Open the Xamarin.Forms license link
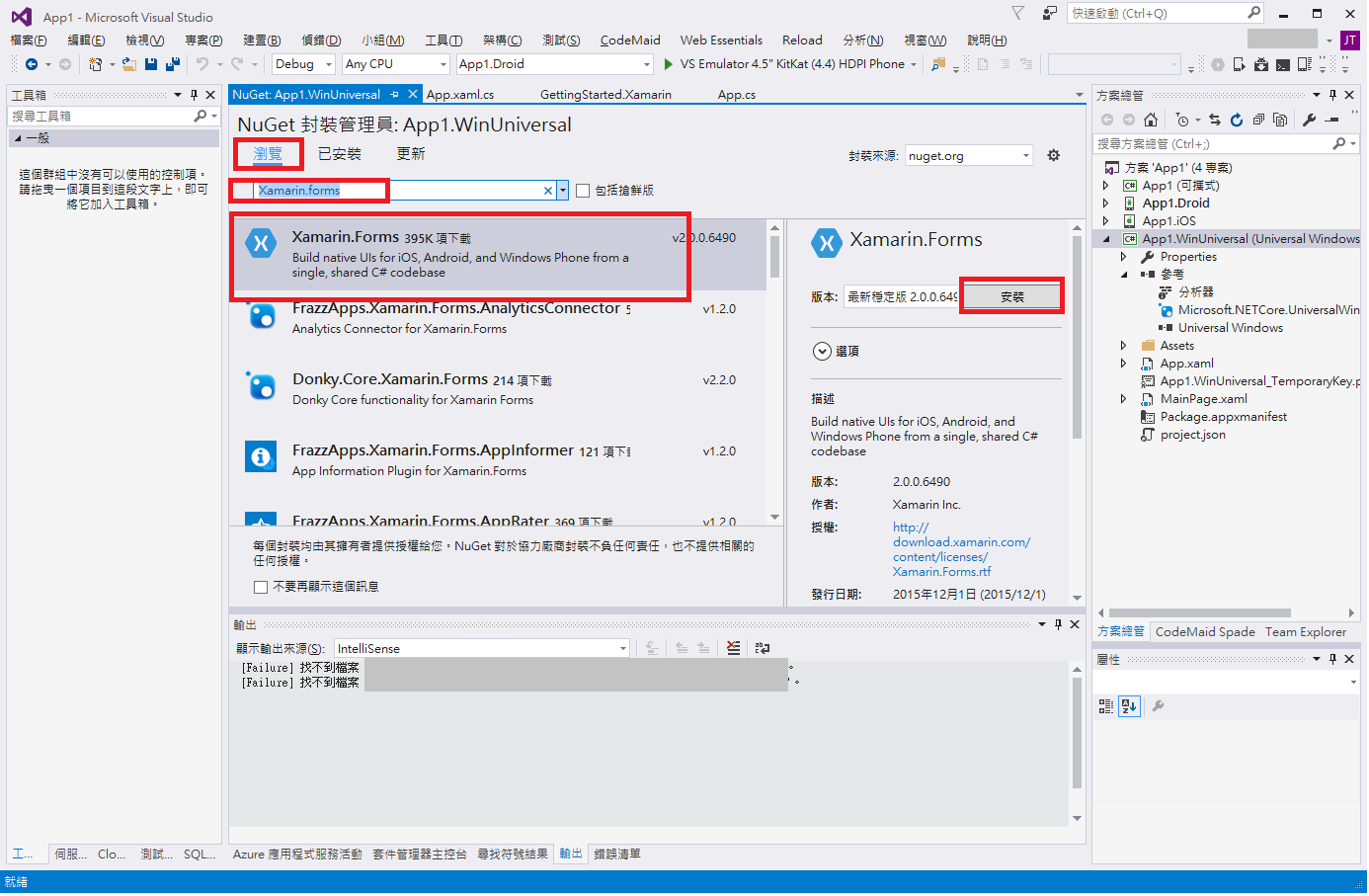1369x896 pixels. (961, 549)
